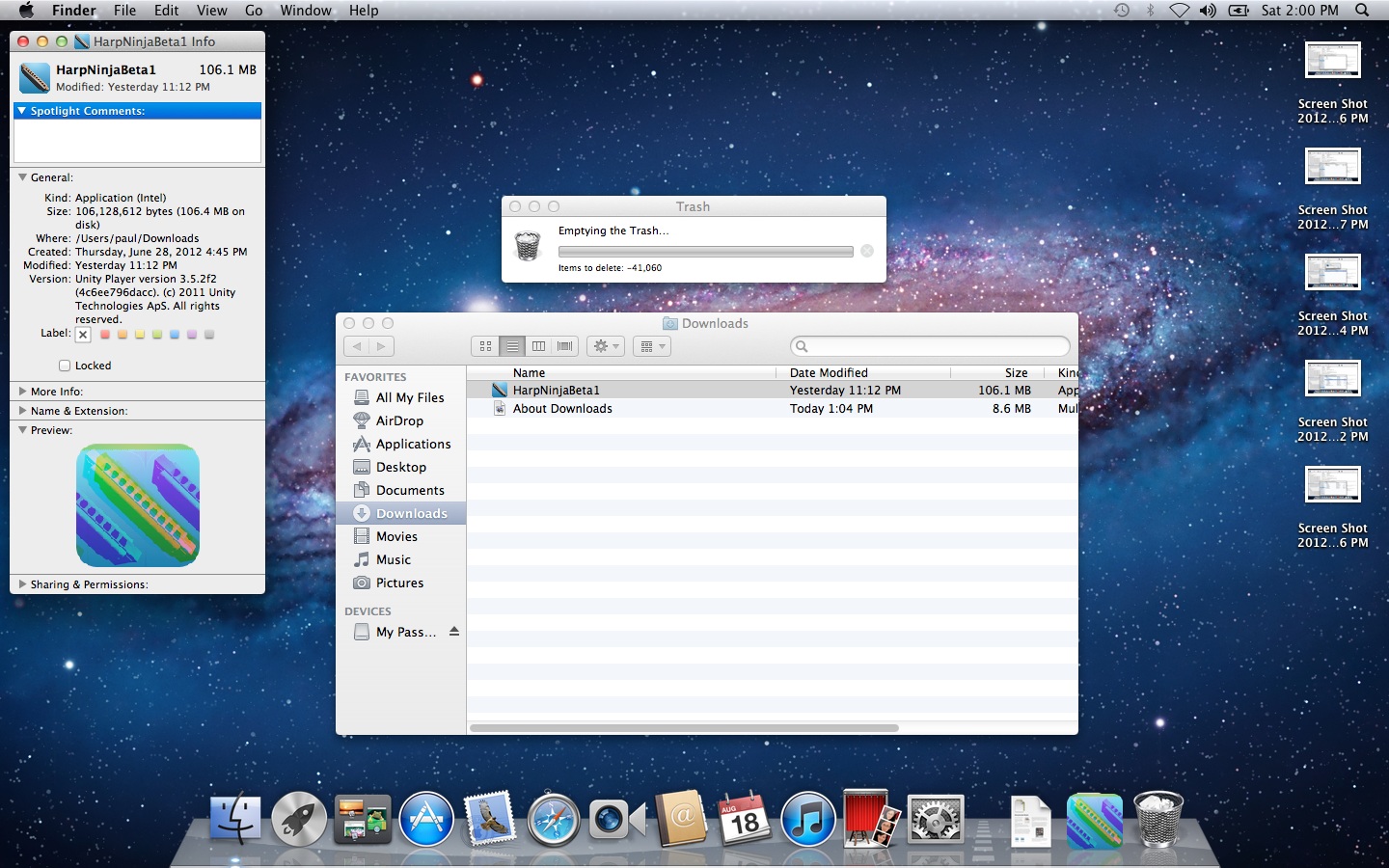Image resolution: width=1389 pixels, height=868 pixels.
Task: Apply the red label color swatch
Action: (x=105, y=334)
